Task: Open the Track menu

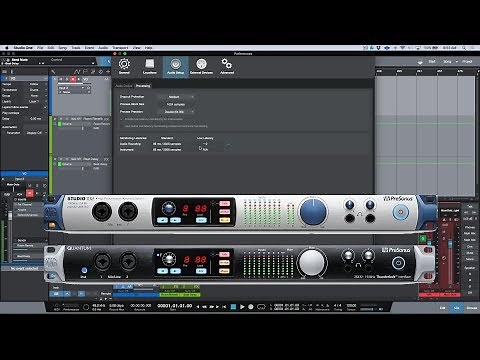Action: [x=76, y=48]
